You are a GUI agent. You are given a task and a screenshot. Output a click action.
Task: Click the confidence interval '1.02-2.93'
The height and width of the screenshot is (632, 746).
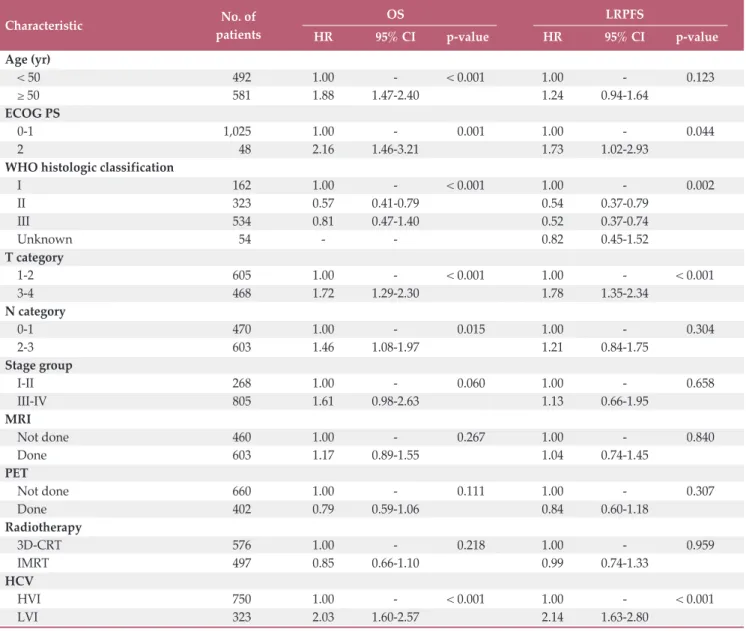(x=625, y=149)
